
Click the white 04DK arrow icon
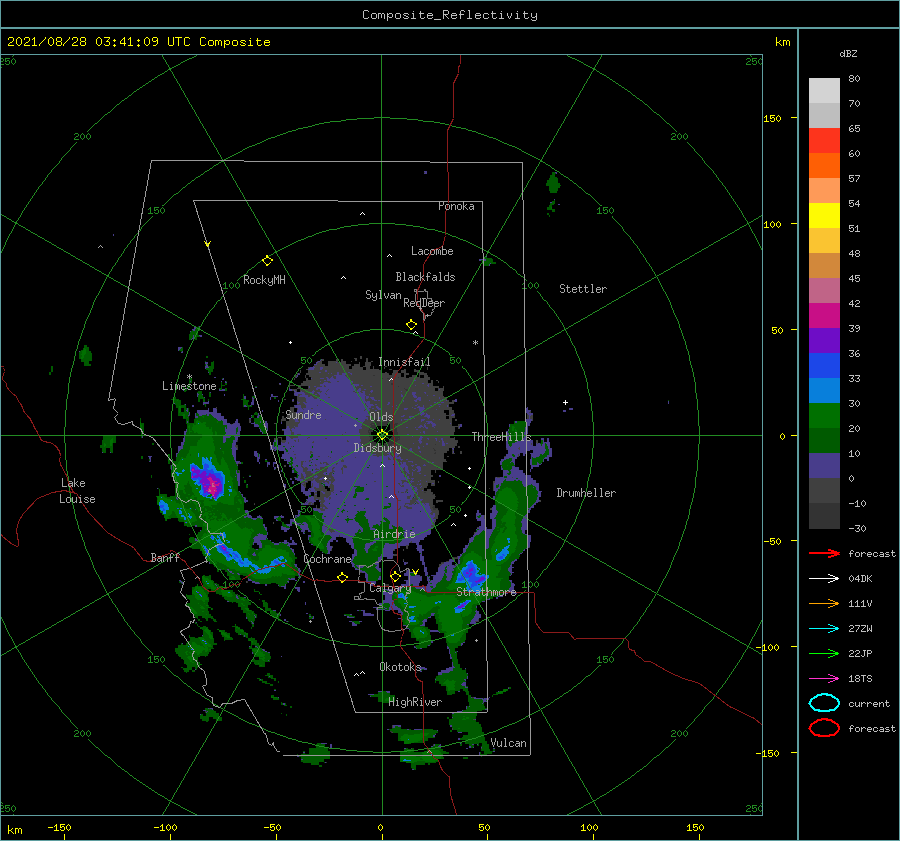pos(824,579)
